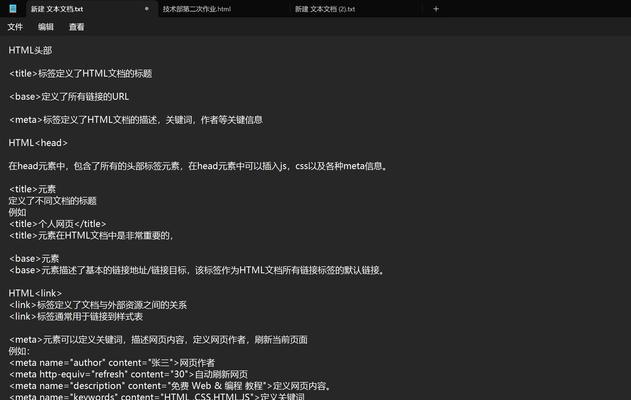This screenshot has height=400, width=631.
Task: Click the meta name="description" line
Action: pos(171,386)
